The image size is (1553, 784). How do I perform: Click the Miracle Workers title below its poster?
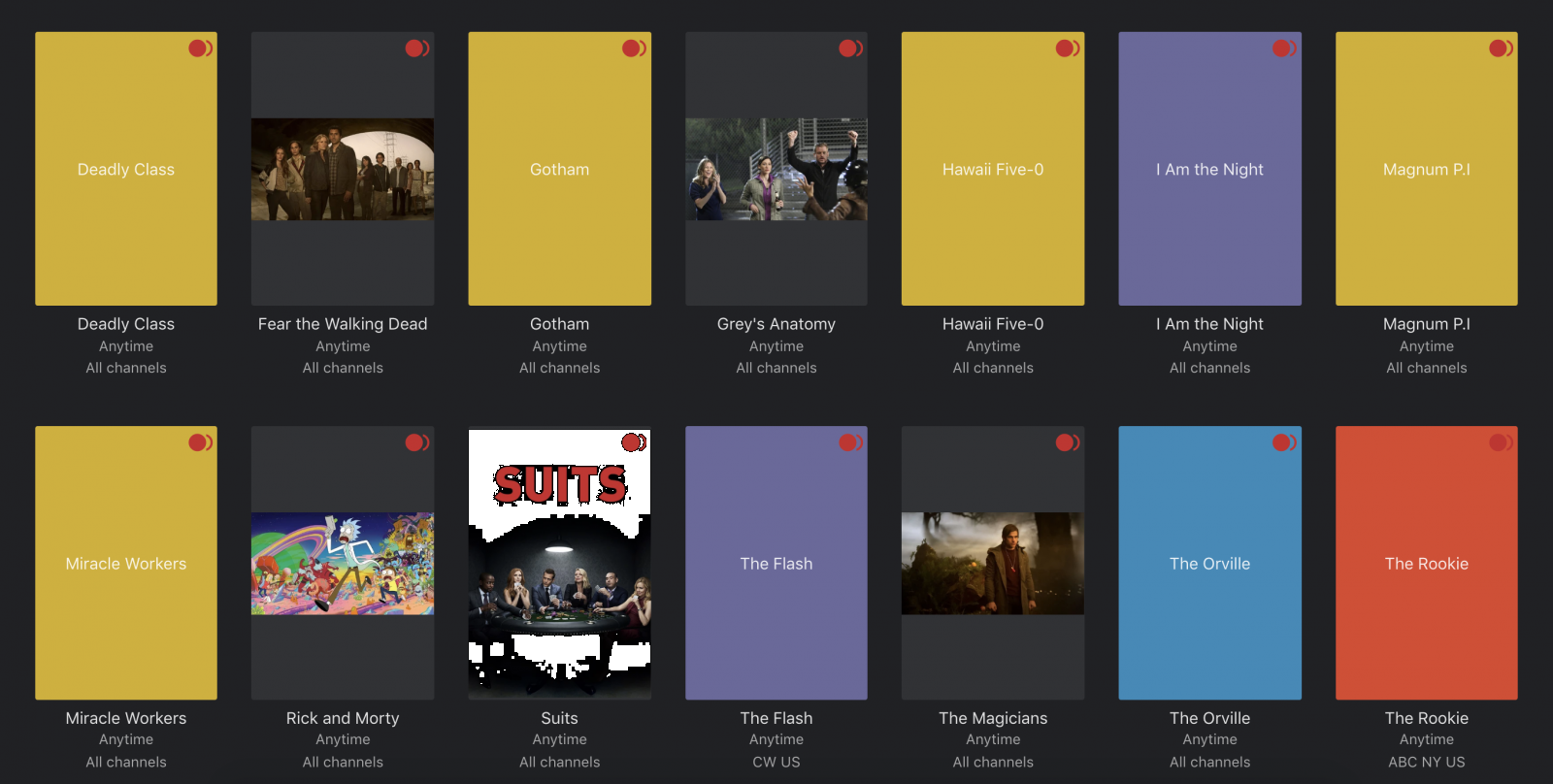point(126,718)
